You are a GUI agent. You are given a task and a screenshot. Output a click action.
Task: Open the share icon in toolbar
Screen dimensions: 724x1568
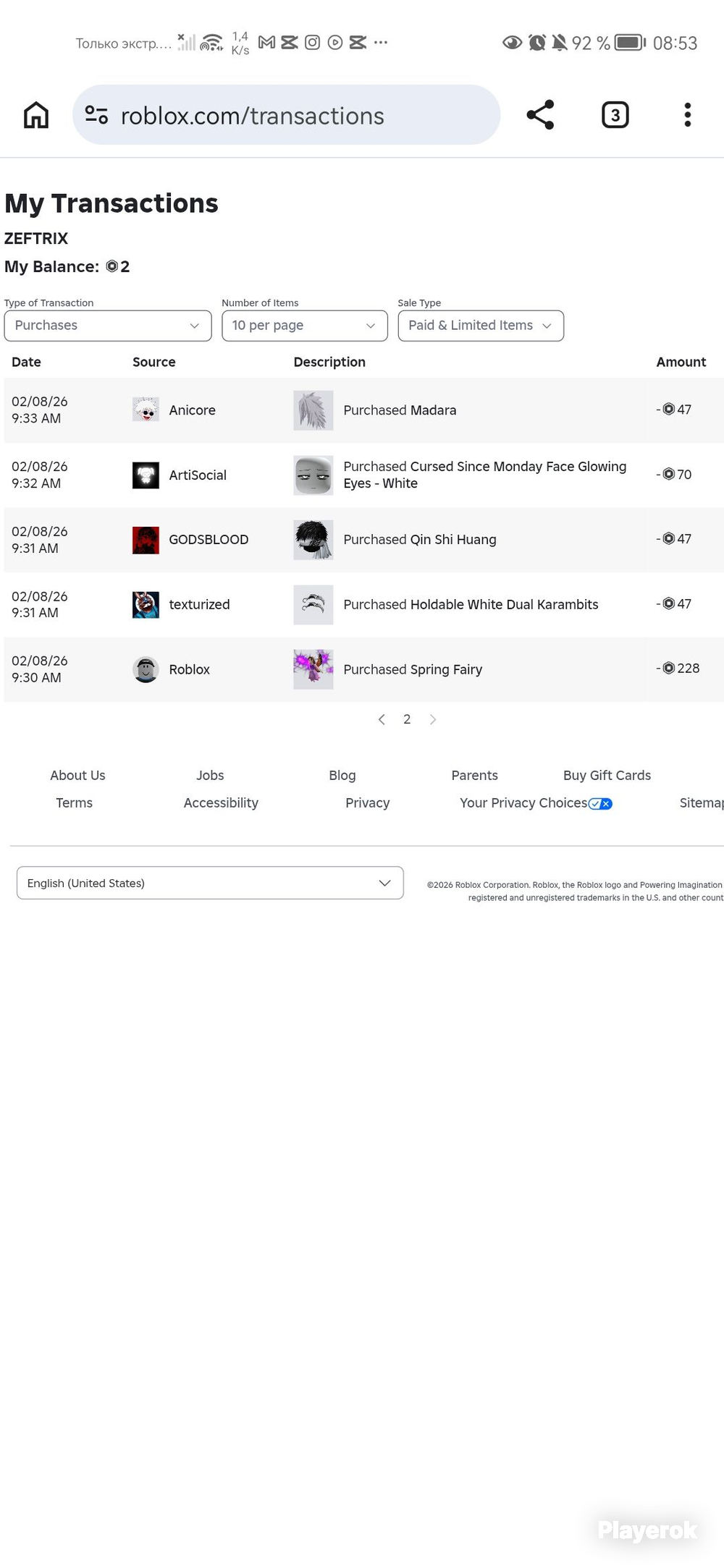coord(540,115)
